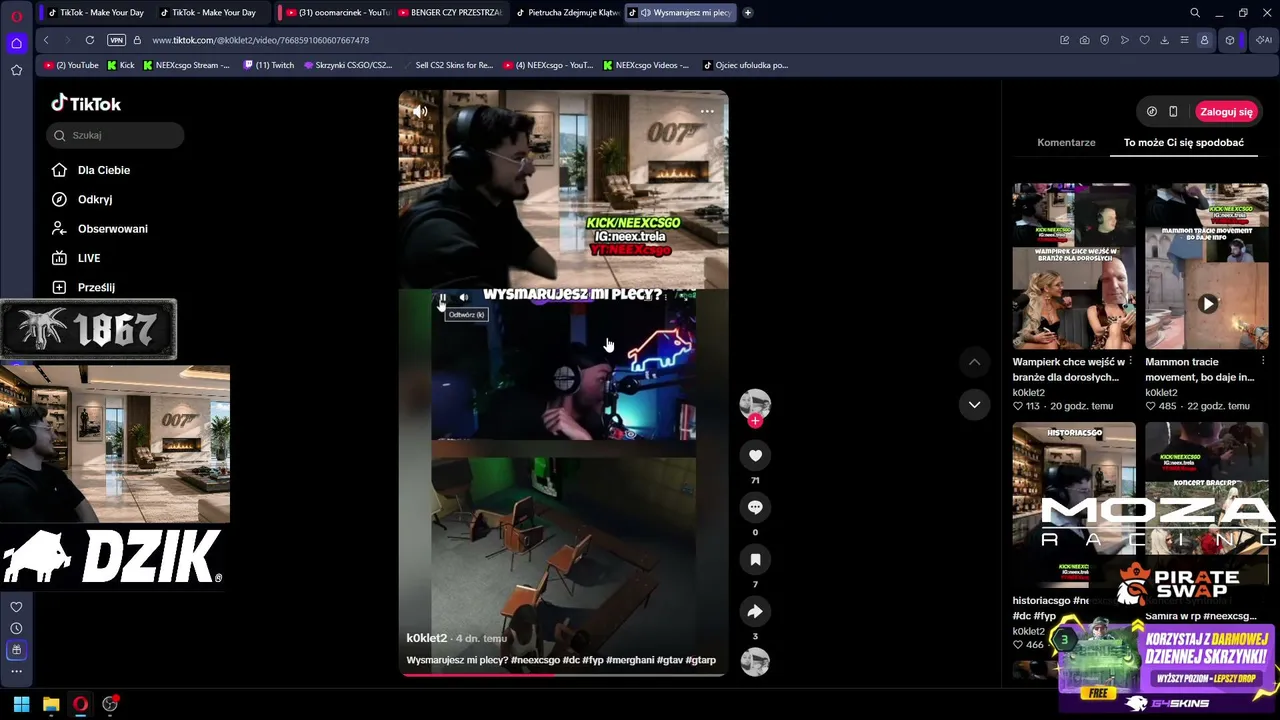Toggle the Opera VPN badge
The width and height of the screenshot is (1280, 720).
coord(116,40)
